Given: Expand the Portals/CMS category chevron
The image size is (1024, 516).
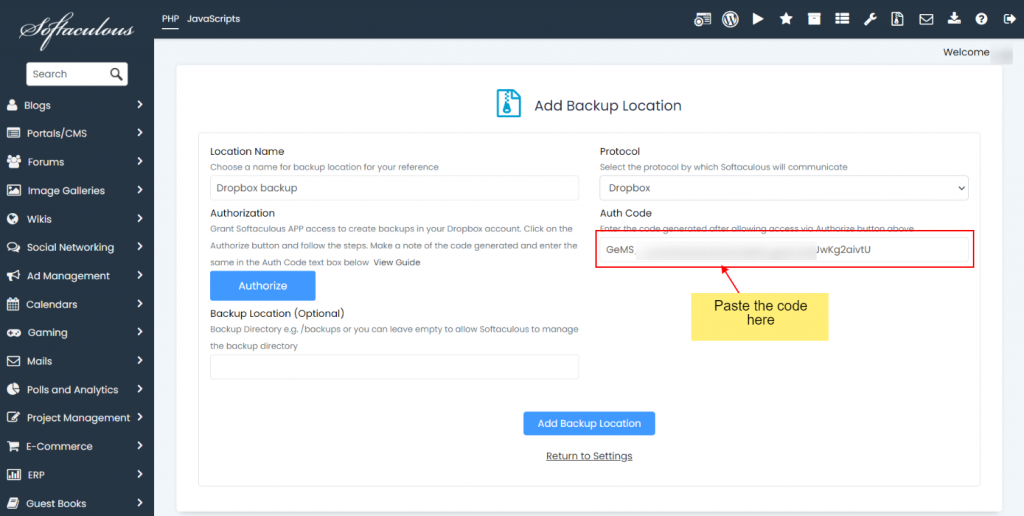Looking at the screenshot, I should tap(140, 133).
